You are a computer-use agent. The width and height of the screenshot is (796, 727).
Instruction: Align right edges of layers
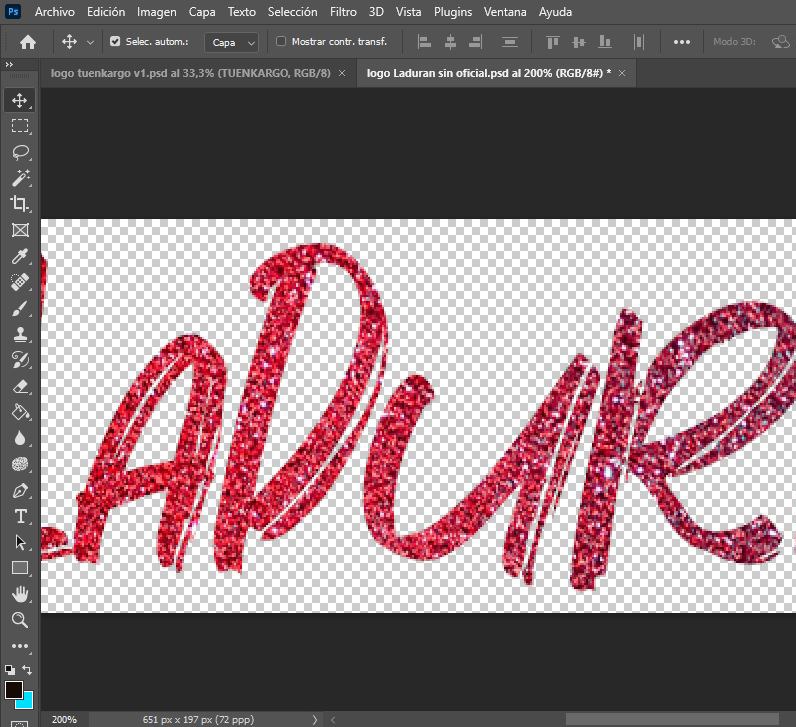coord(476,42)
